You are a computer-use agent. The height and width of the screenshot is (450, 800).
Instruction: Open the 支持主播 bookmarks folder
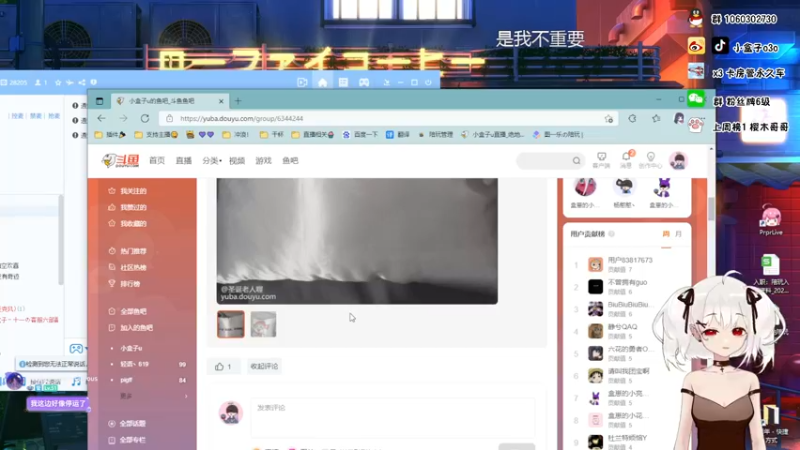tap(156, 135)
